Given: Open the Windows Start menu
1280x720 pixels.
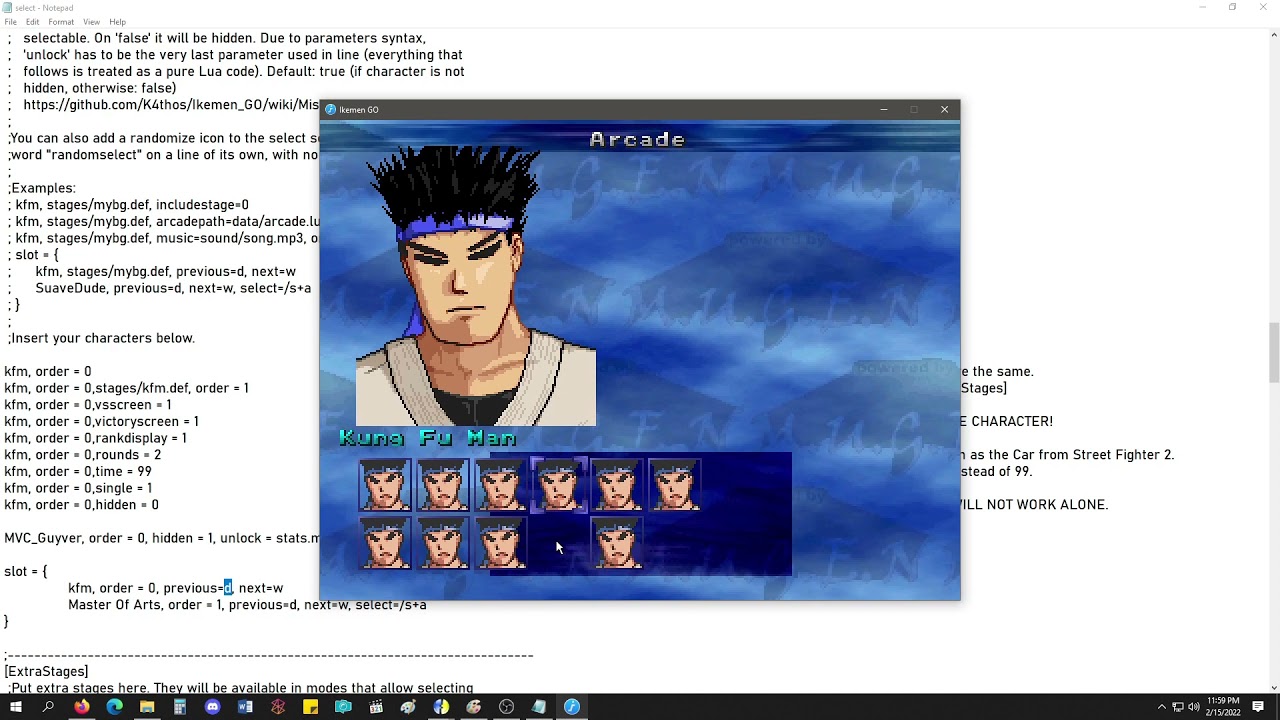Looking at the screenshot, I should 15,707.
